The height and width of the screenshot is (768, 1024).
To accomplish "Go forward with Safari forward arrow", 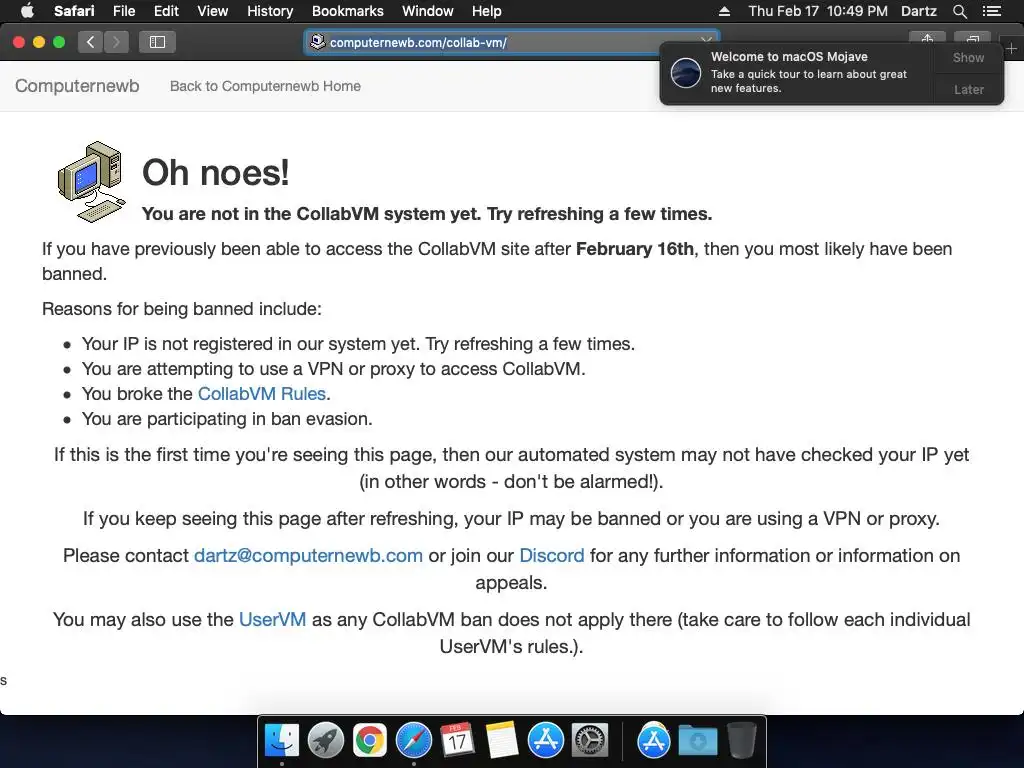I will [x=116, y=42].
